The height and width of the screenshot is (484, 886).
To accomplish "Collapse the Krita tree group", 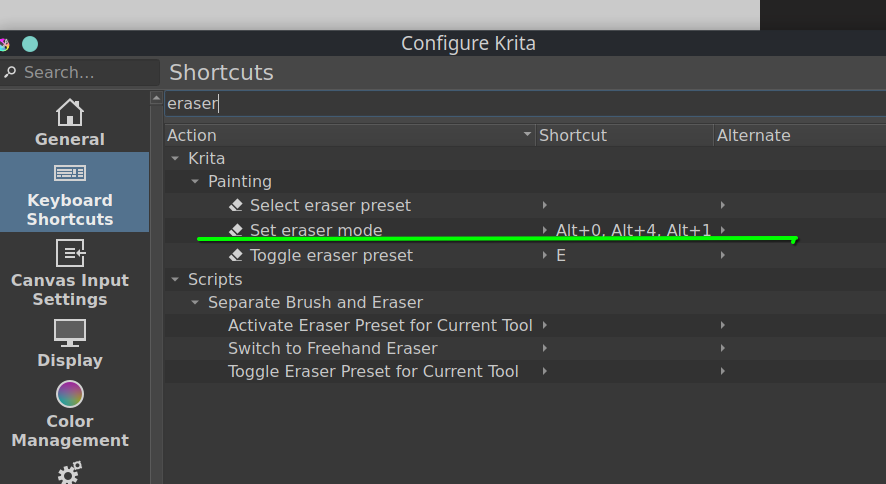I will click(x=175, y=158).
